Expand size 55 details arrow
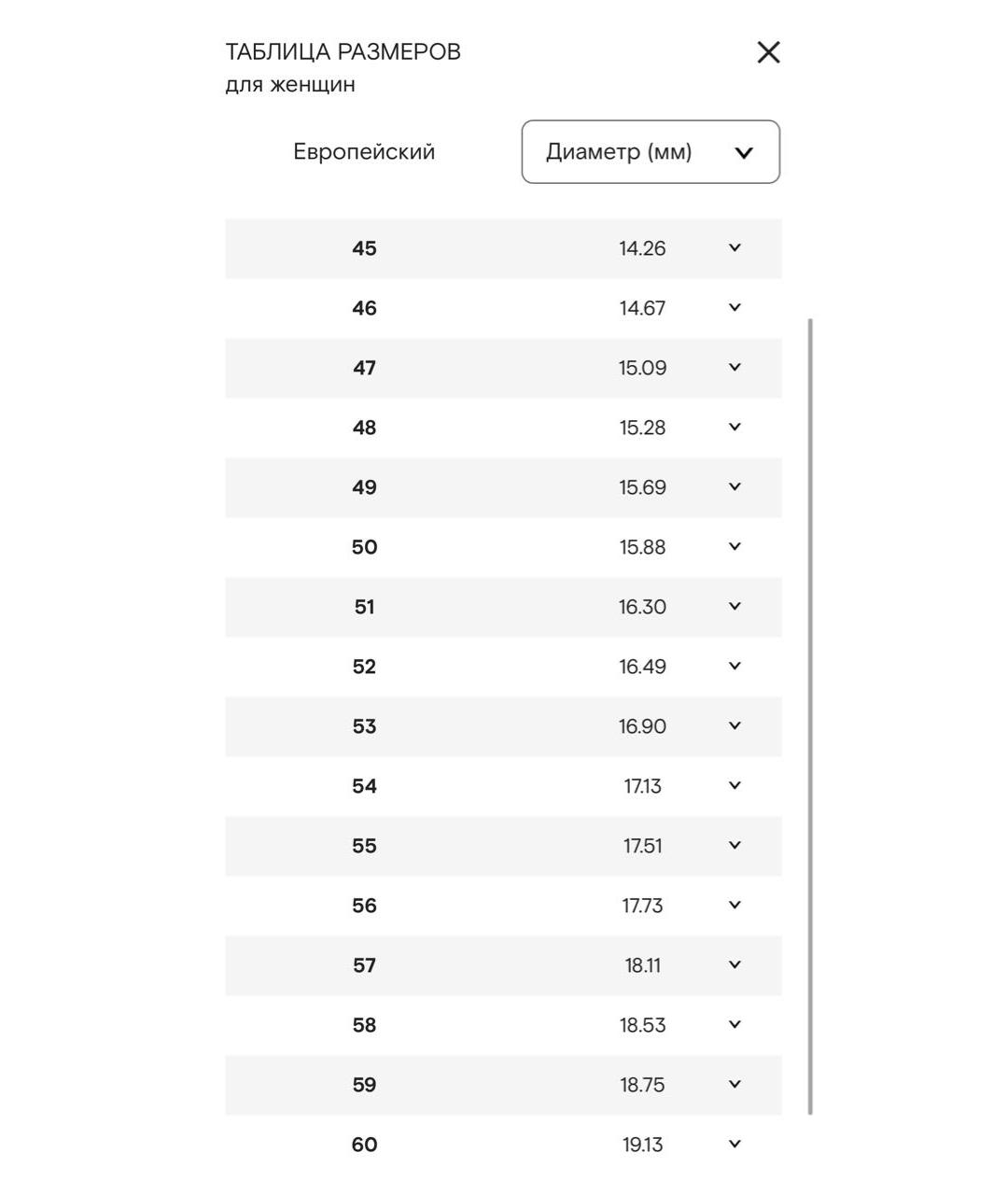 735,846
